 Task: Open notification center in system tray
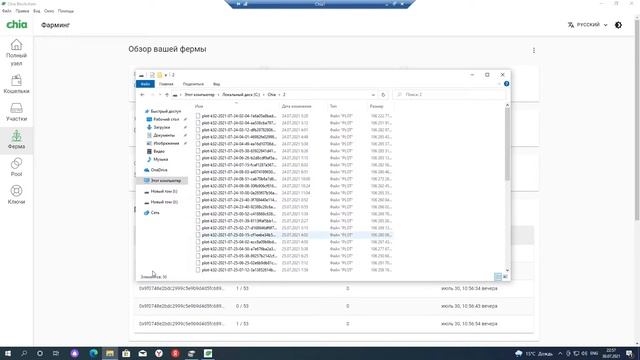point(629,353)
